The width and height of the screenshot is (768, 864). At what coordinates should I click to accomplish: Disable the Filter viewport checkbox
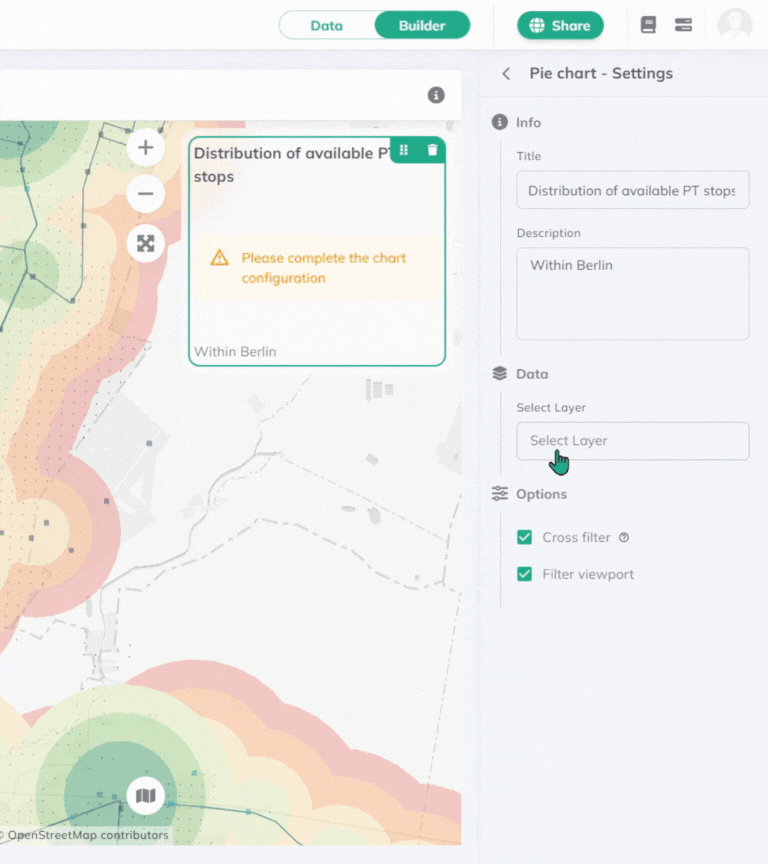(524, 574)
